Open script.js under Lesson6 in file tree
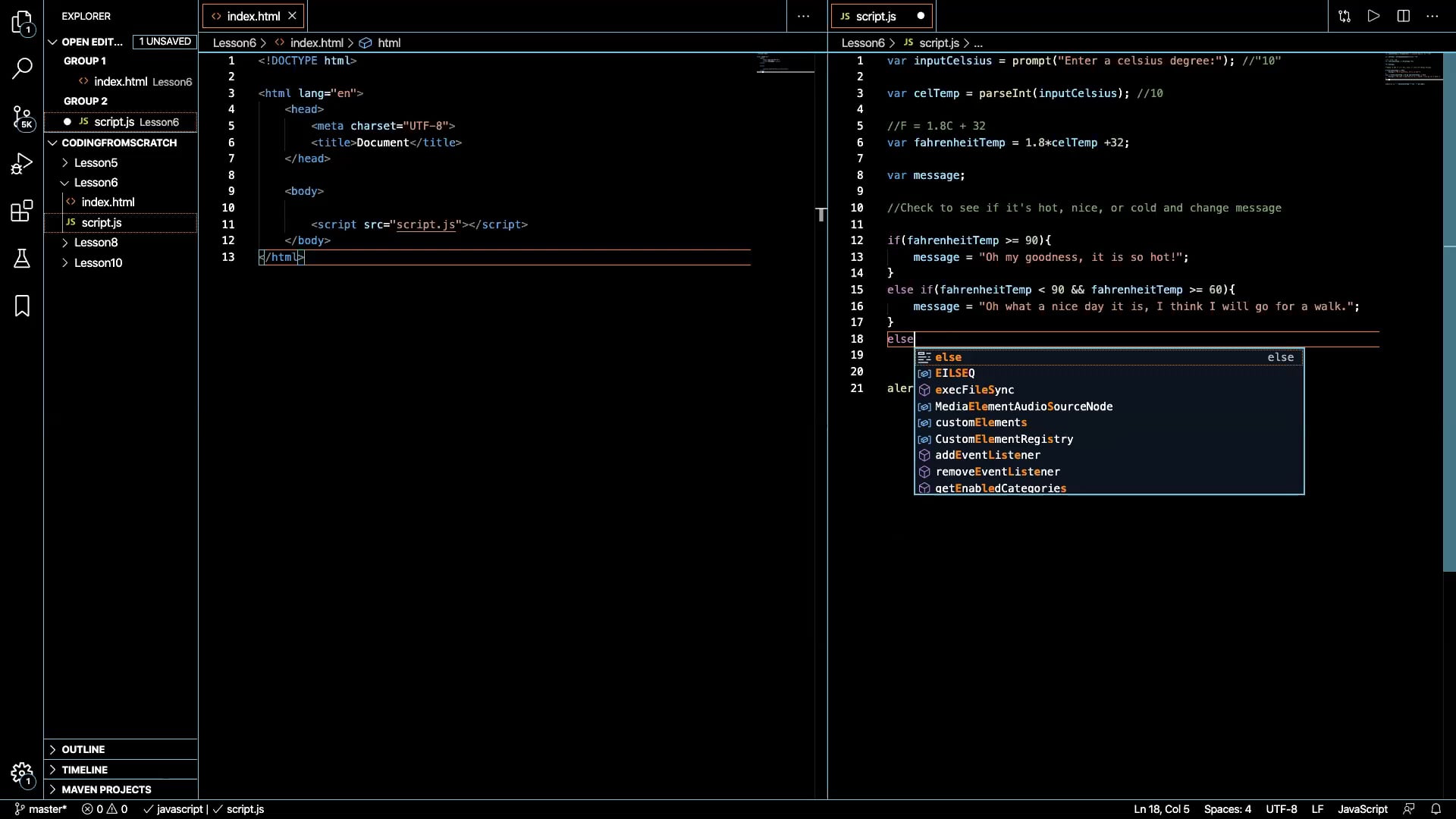 [102, 223]
